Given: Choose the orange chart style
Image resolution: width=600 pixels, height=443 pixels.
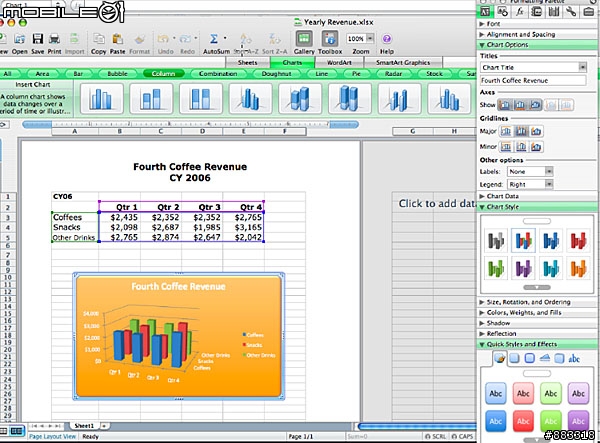Looking at the screenshot, I should tap(578, 267).
